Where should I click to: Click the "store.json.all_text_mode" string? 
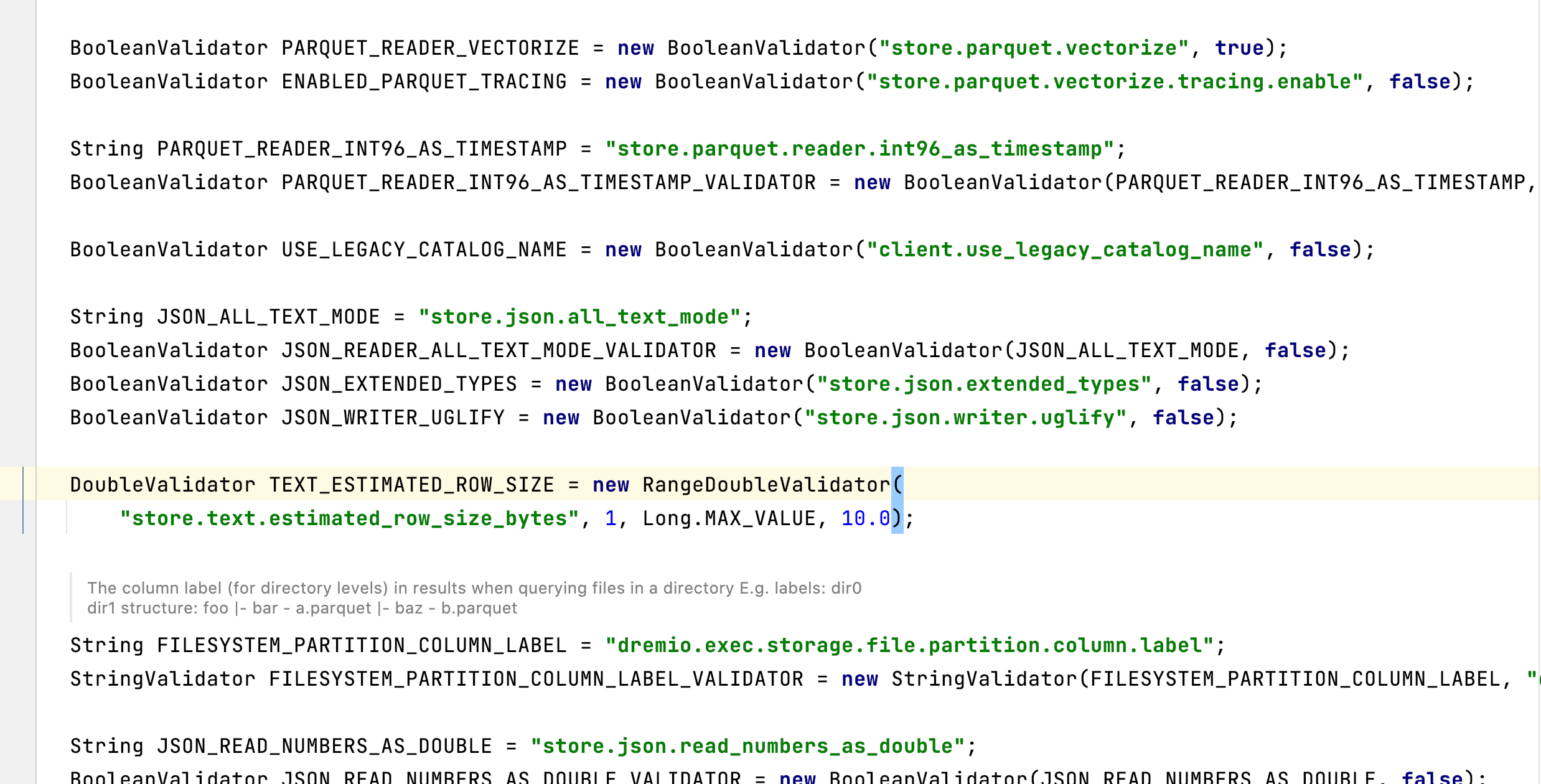click(x=579, y=317)
